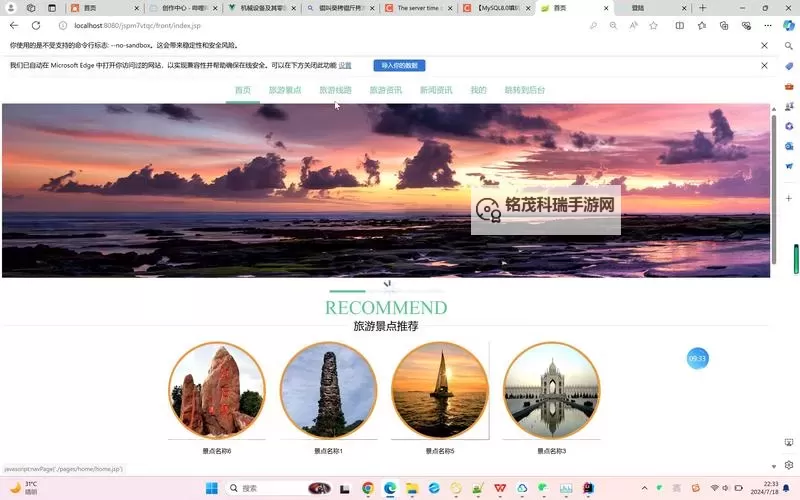Screen dimensions: 800x500
Task: Open the browser profile avatar icon
Action: point(11,8)
